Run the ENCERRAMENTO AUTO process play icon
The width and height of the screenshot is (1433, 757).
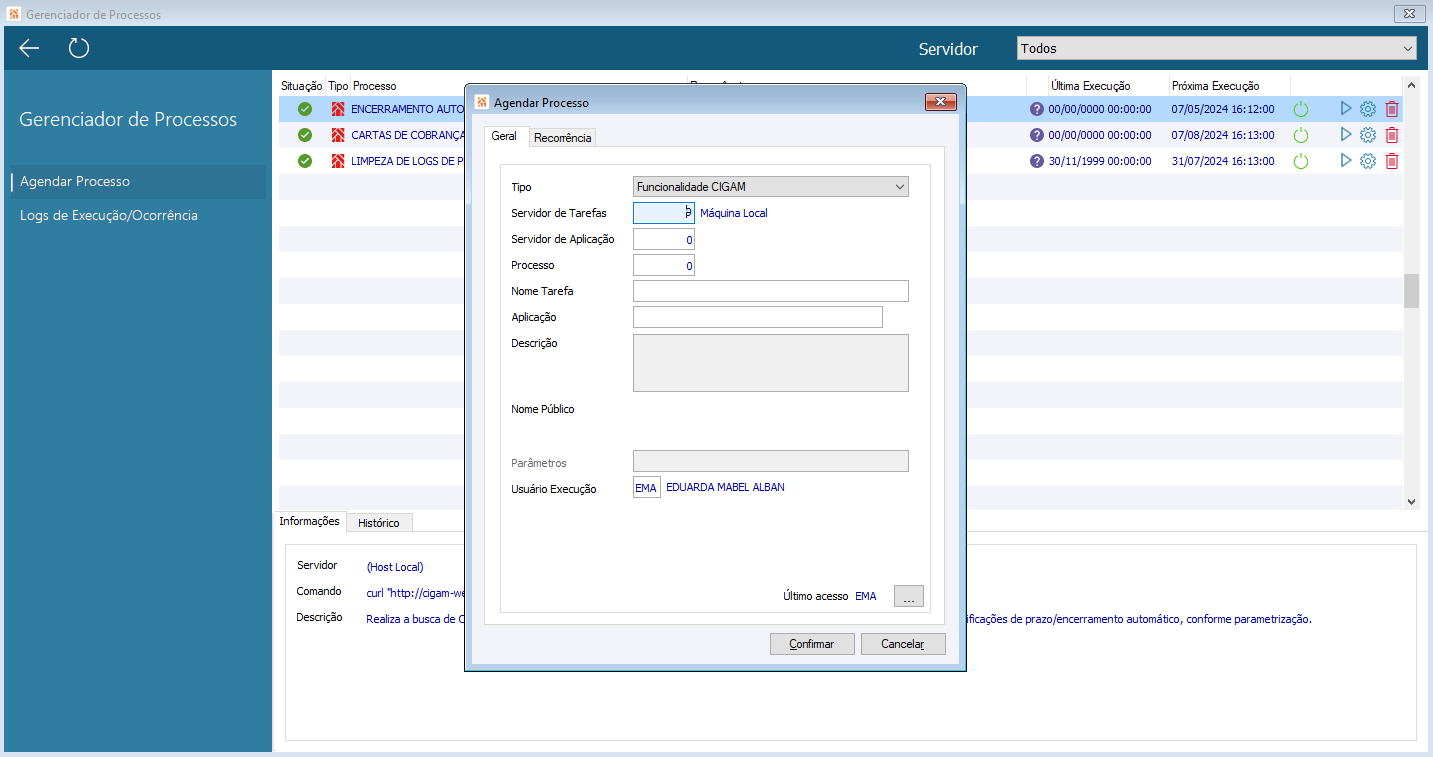pyautogui.click(x=1346, y=109)
